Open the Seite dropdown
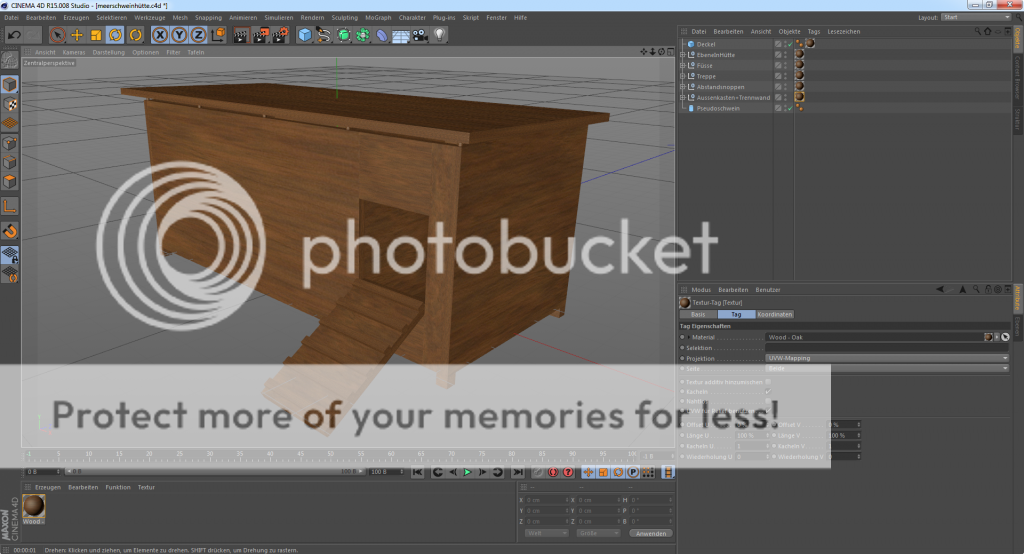 (x=887, y=368)
